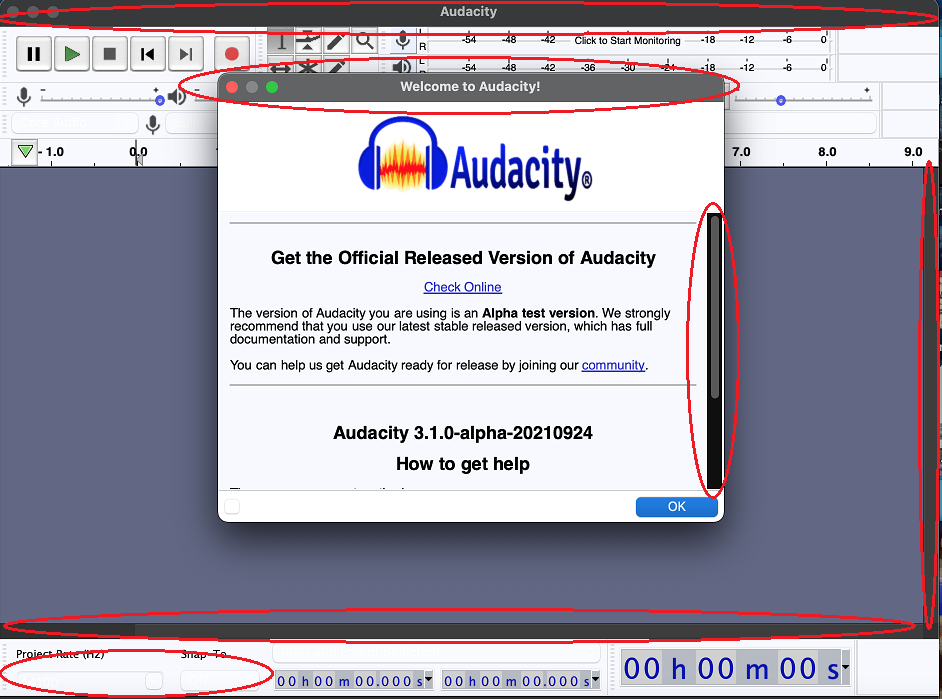Viewport: 942px width, 699px height.
Task: Click timeline ruler at 8.0 seconds
Action: [x=827, y=152]
